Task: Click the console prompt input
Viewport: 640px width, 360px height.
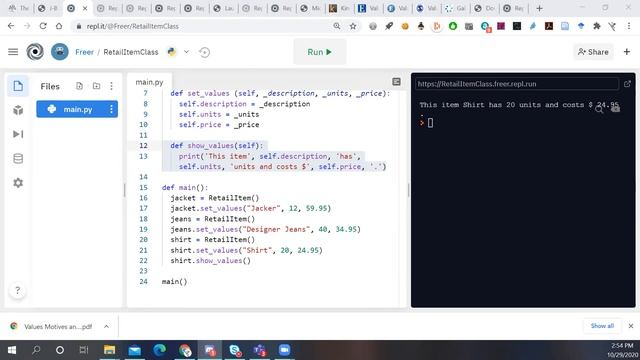Action: [x=430, y=122]
